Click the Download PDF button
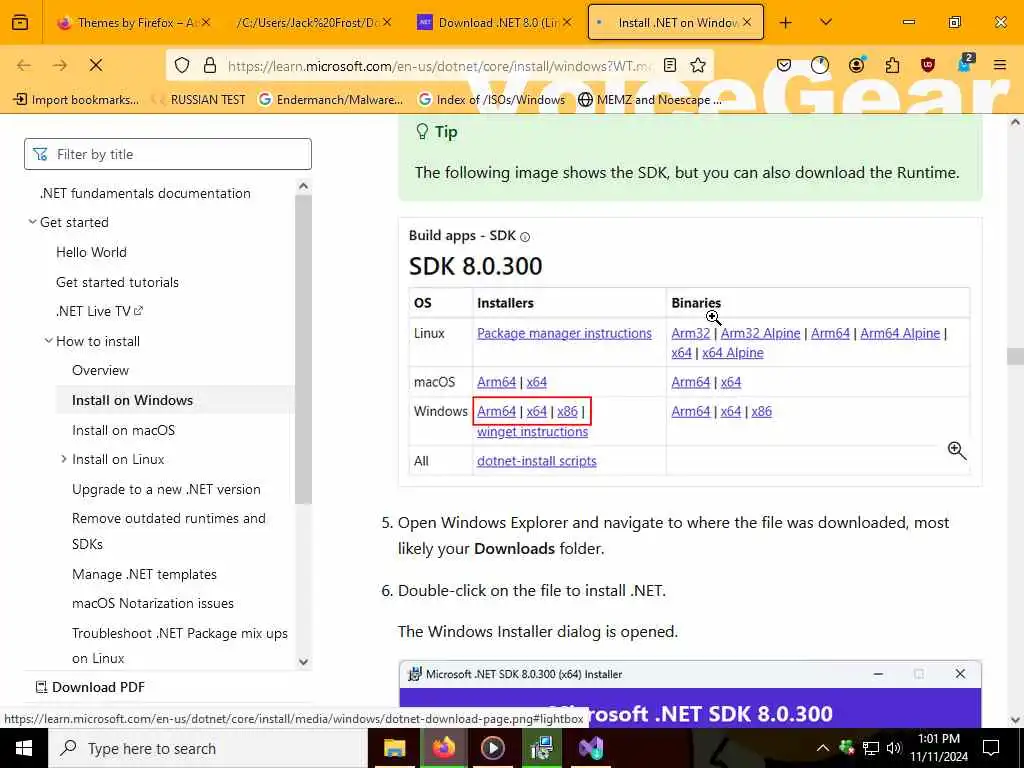This screenshot has width=1024, height=768. 89,687
